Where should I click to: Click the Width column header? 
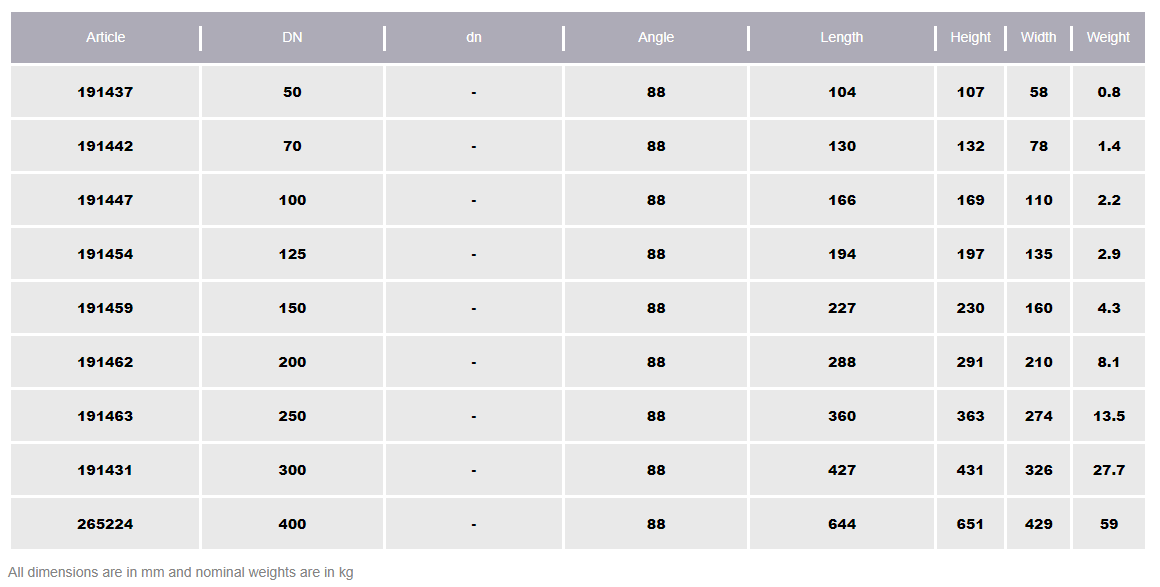pyautogui.click(x=1038, y=38)
